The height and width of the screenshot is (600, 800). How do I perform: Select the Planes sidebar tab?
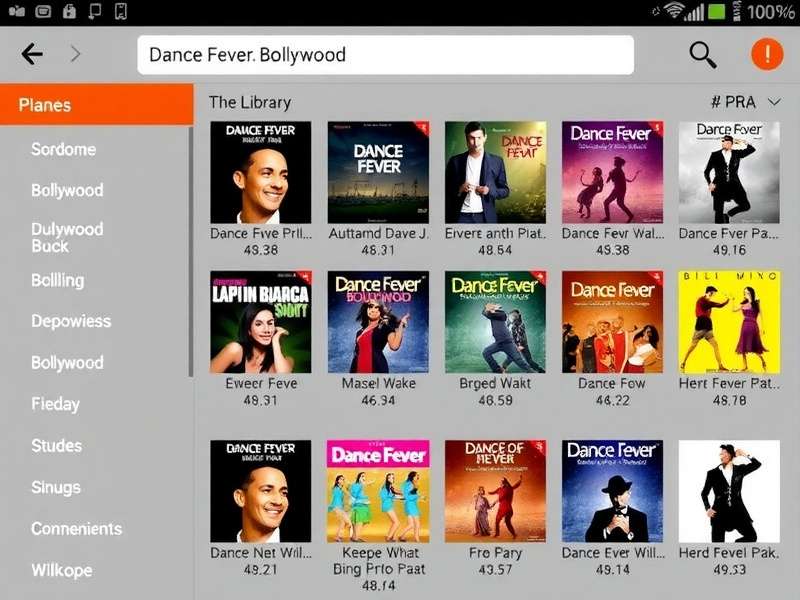(x=96, y=105)
